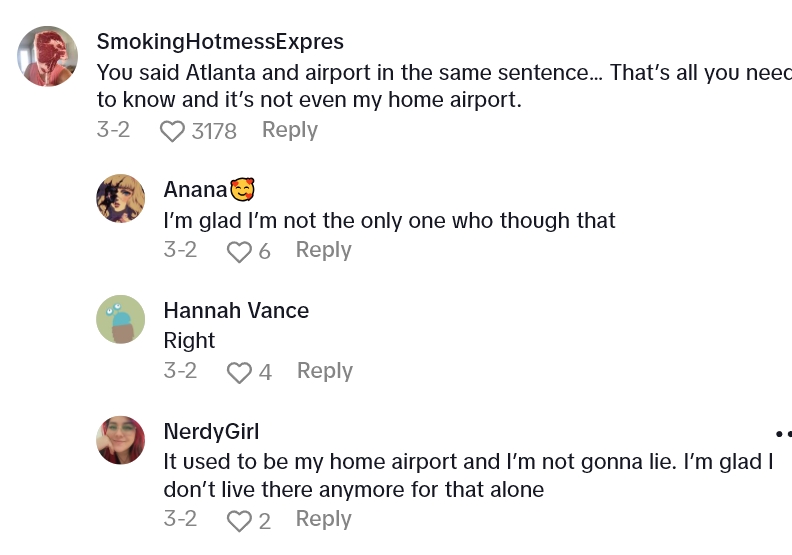Click the "Right" comment text
Image resolution: width=792 pixels, height=555 pixels.
189,340
